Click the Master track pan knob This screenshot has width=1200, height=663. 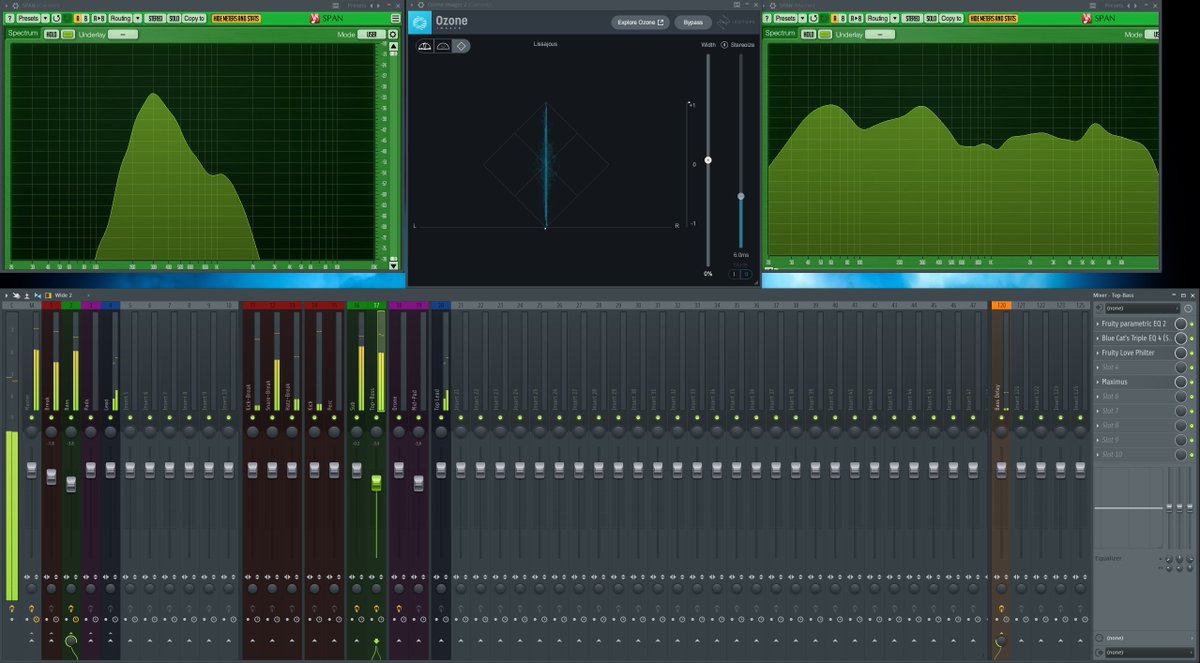pos(31,432)
